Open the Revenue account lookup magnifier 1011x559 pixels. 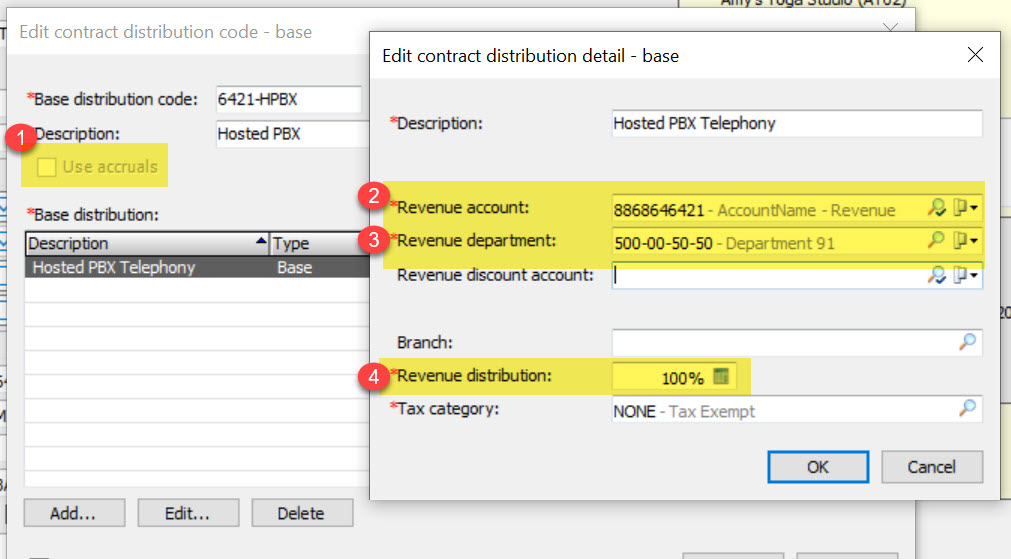point(937,209)
